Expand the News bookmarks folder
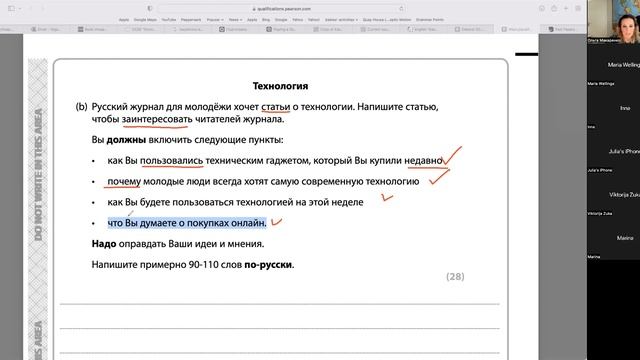The height and width of the screenshot is (360, 640). pyautogui.click(x=235, y=20)
